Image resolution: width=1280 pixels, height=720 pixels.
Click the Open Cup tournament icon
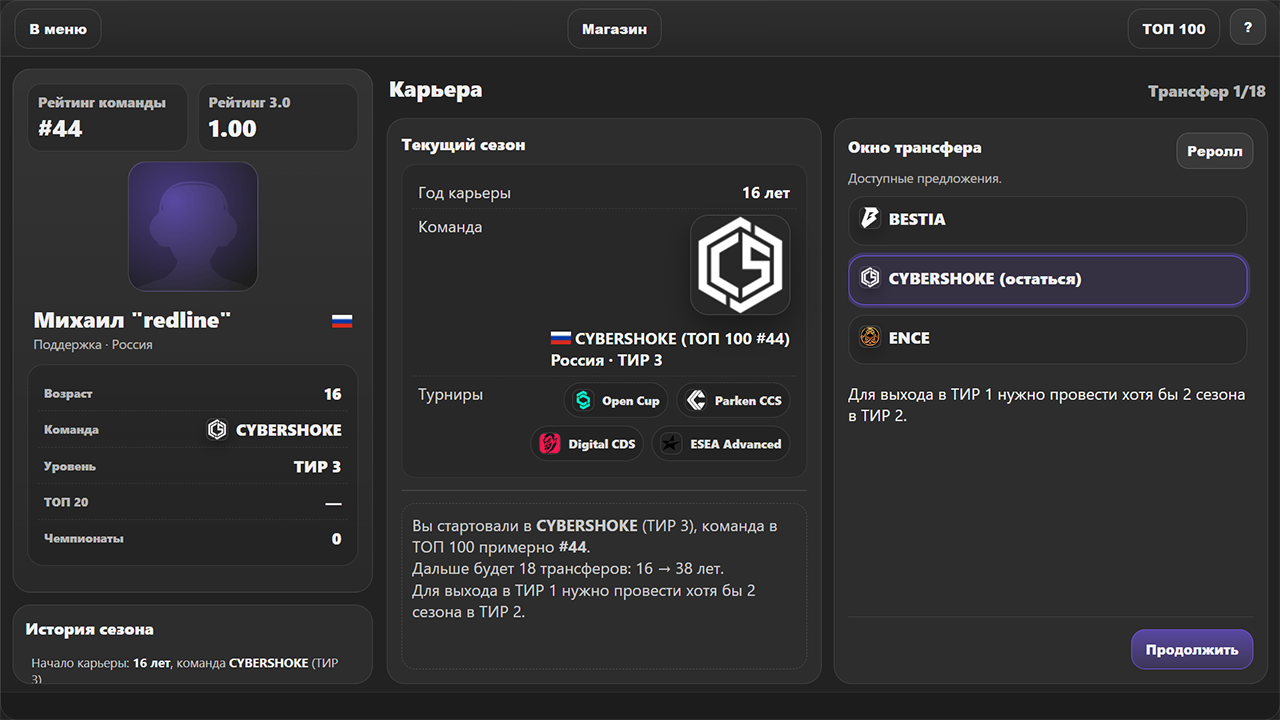pos(583,401)
